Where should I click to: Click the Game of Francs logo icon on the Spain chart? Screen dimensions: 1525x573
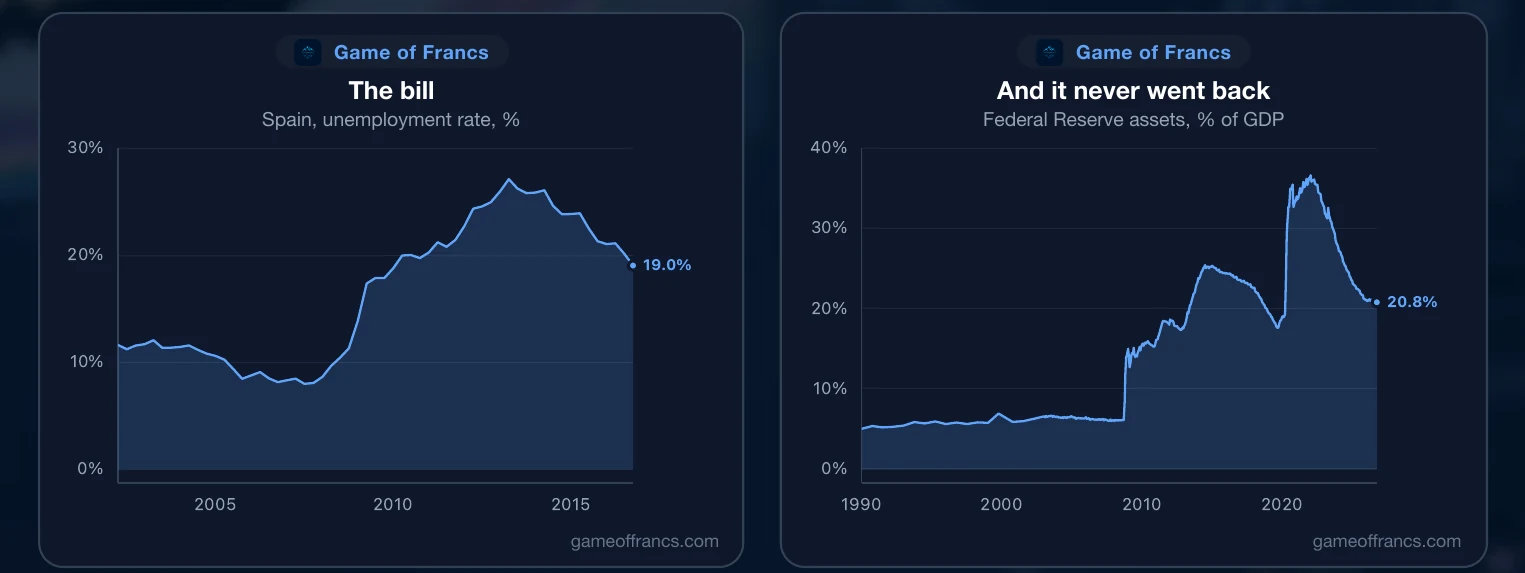[308, 52]
